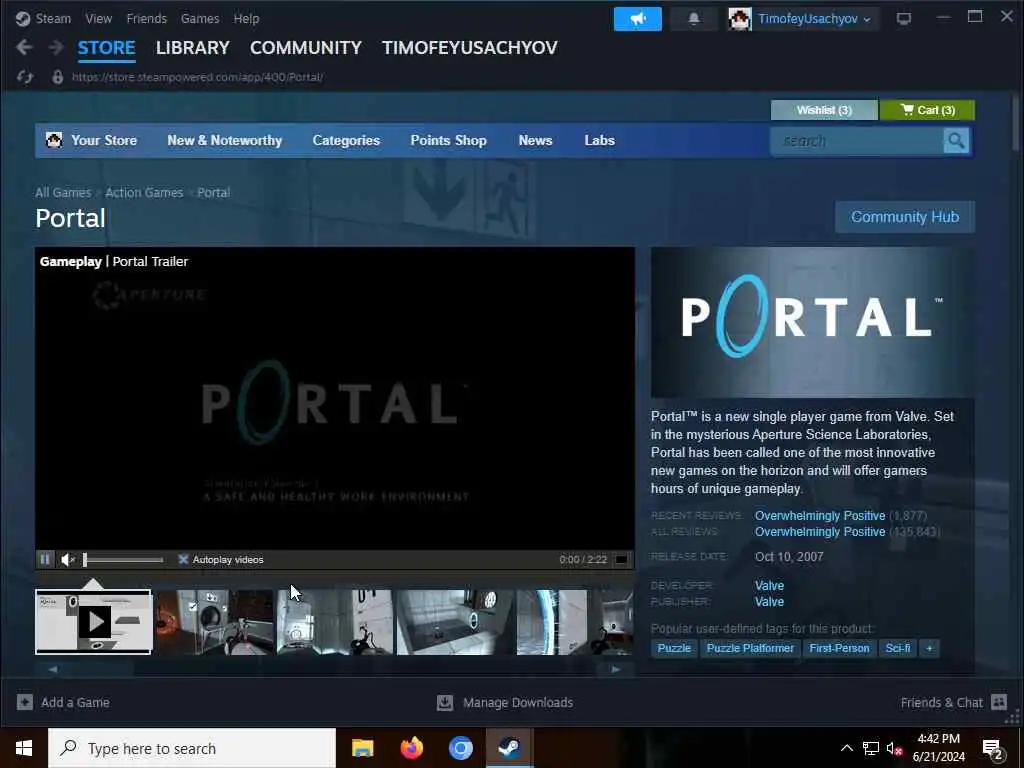Click the Valve developer link
Screen dimensions: 1024x768
pyautogui.click(x=769, y=585)
